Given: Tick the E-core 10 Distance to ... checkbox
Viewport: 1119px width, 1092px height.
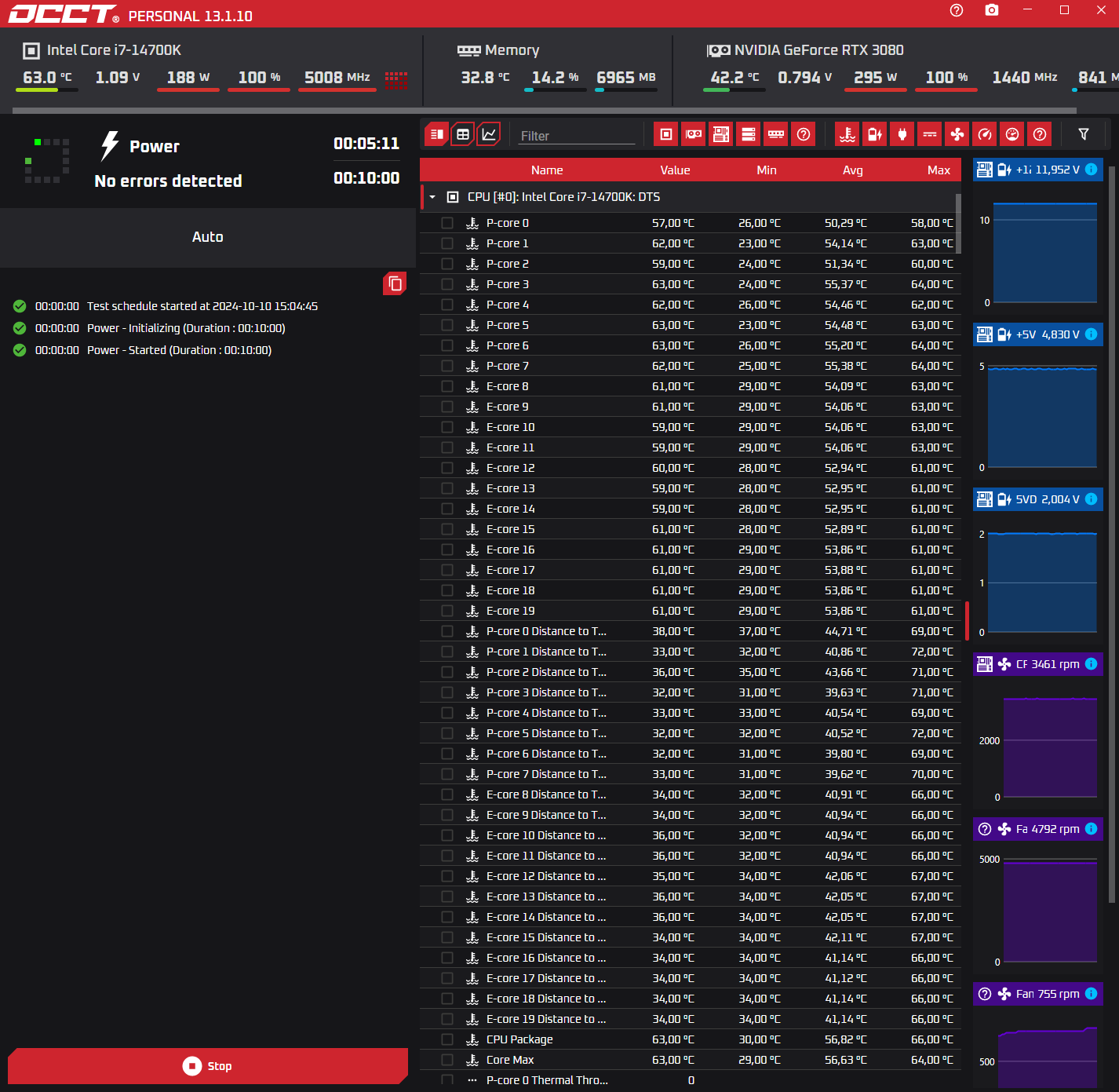Looking at the screenshot, I should (x=447, y=835).
